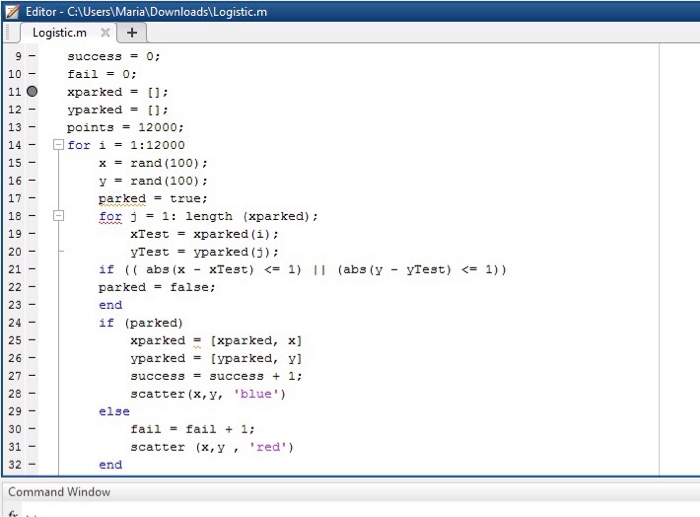Click 'xparked = [xparked, x]' line
The width and height of the screenshot is (700, 517).
coord(216,341)
